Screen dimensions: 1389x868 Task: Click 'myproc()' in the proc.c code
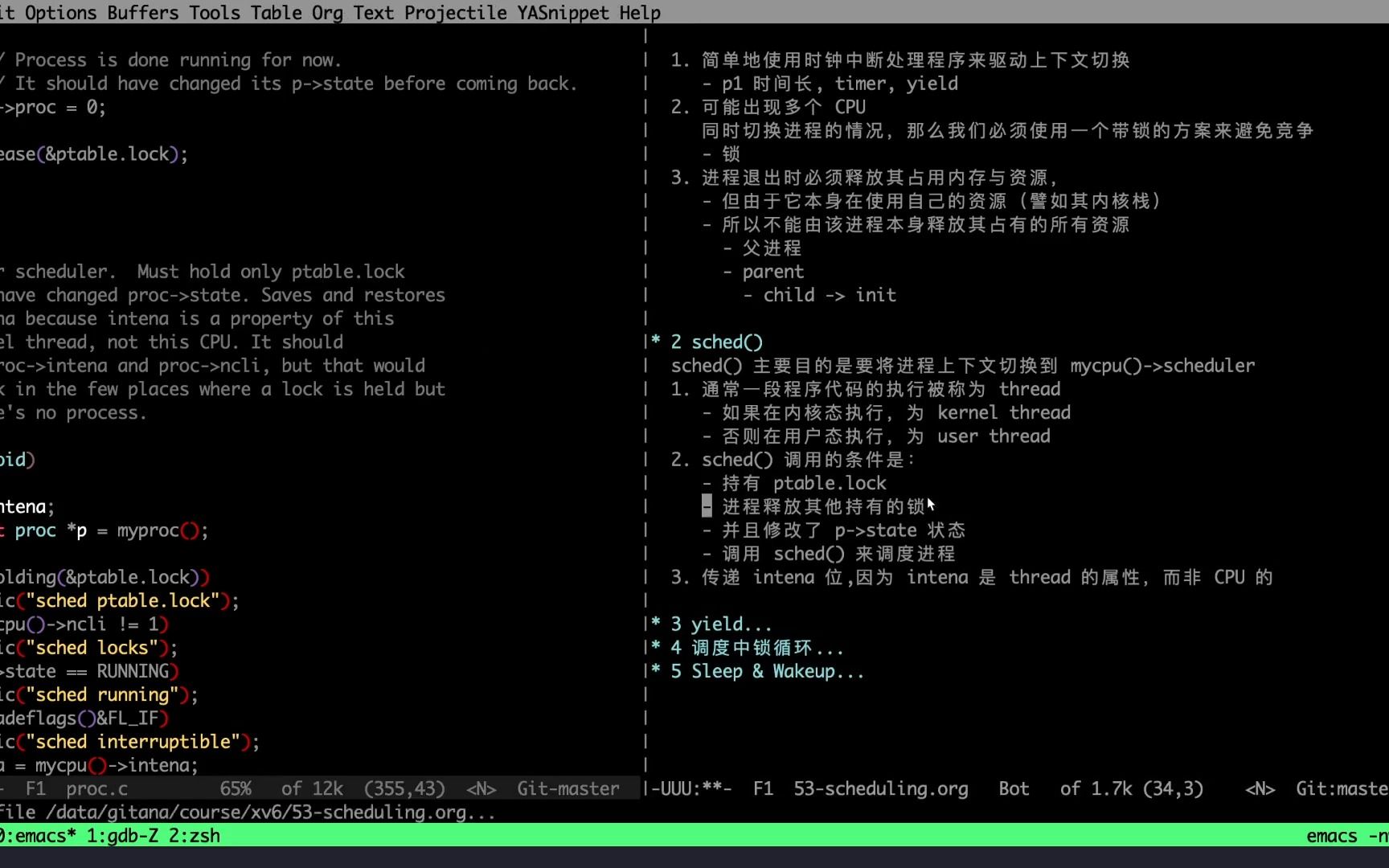coord(158,530)
